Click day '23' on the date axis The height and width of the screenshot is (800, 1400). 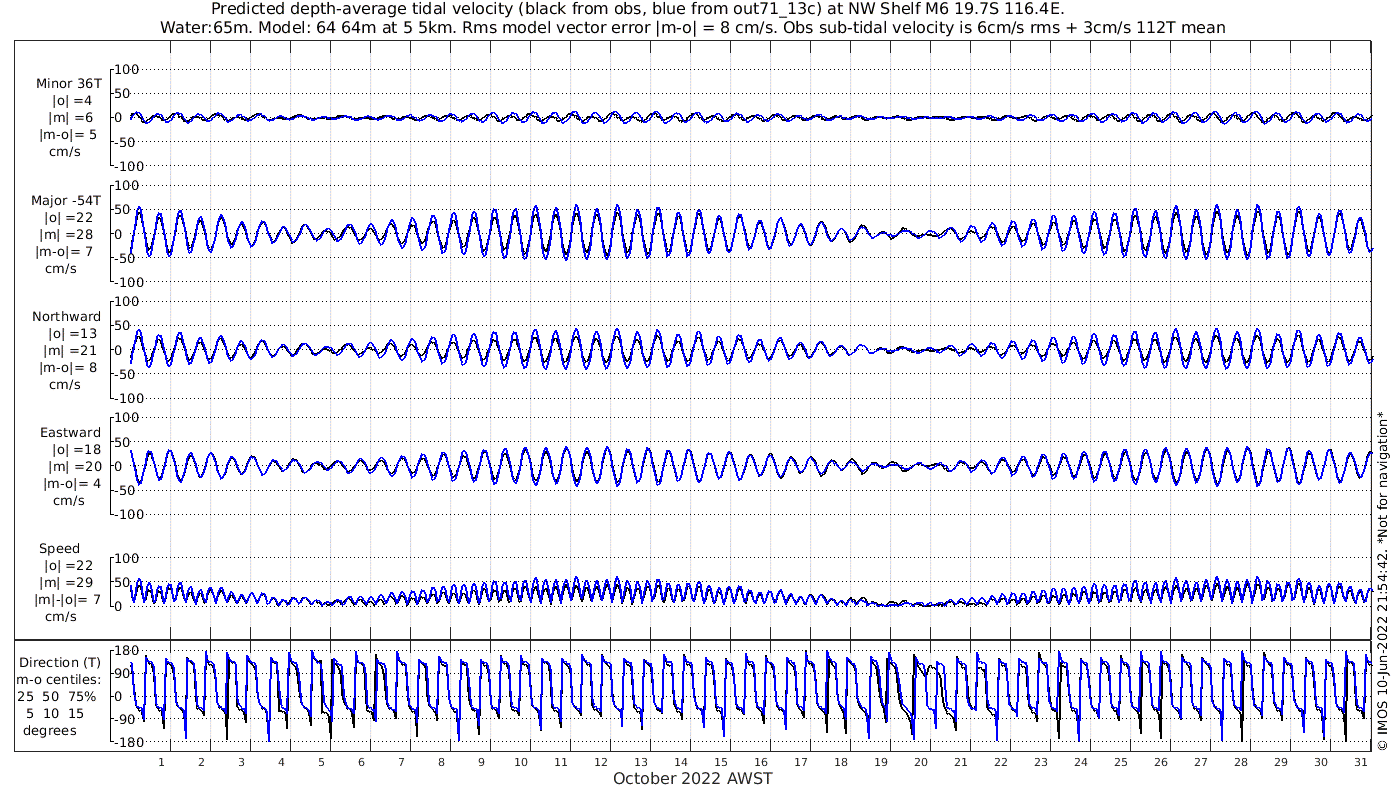tap(1041, 762)
